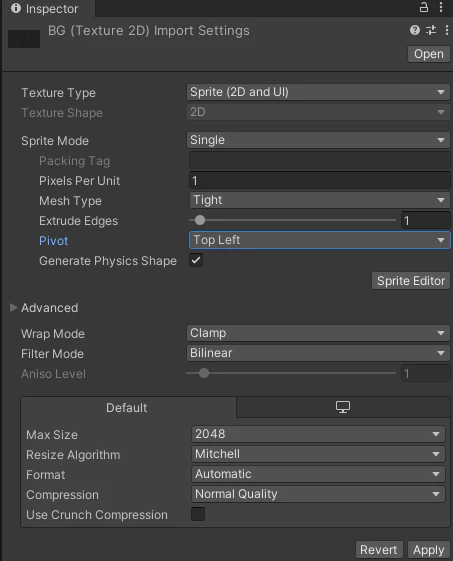Click the Inspector lock icon

click(424, 7)
